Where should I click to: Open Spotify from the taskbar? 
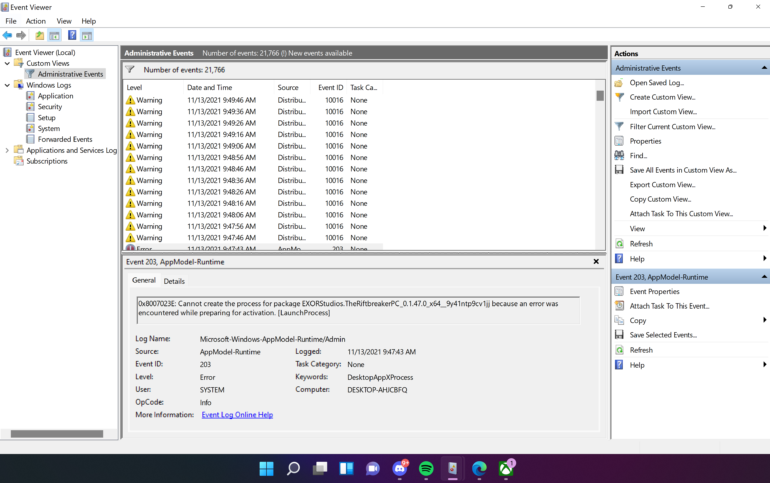[x=426, y=468]
